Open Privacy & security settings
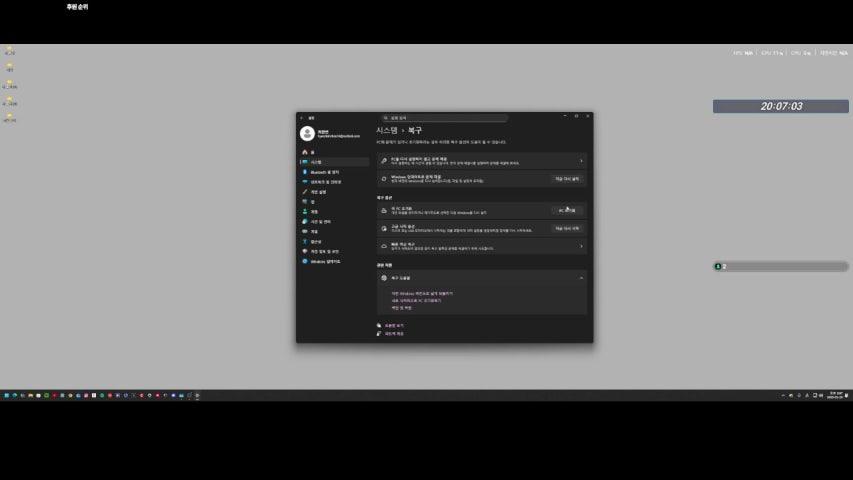 pos(334,251)
